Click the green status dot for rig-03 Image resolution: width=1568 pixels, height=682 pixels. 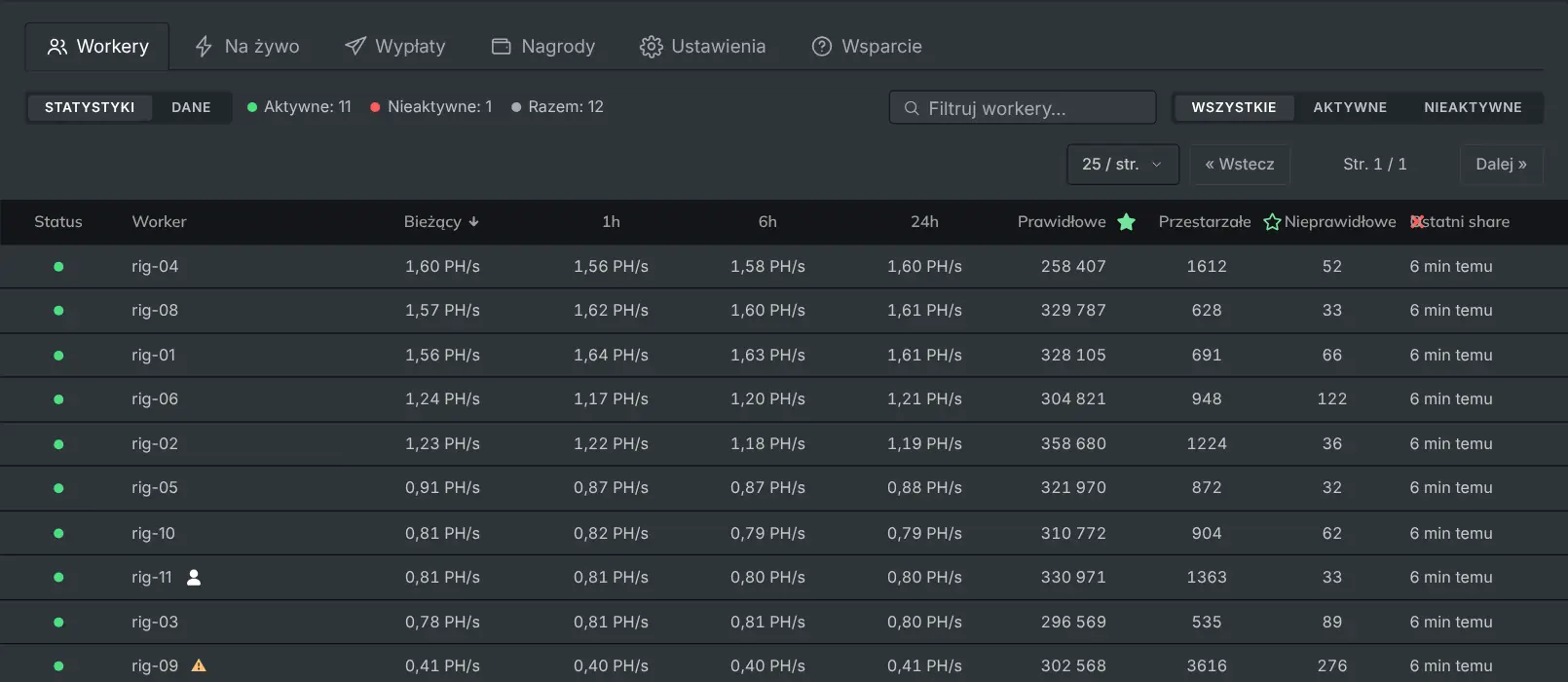click(58, 623)
